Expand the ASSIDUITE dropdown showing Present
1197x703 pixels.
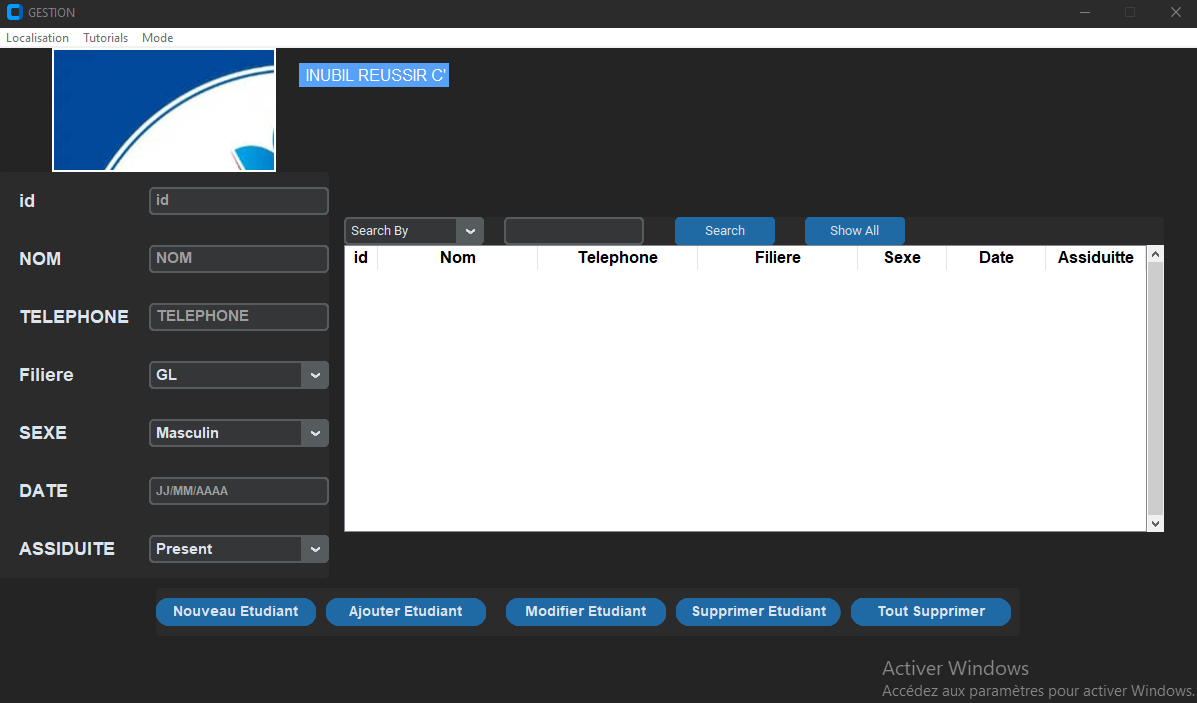(x=314, y=549)
